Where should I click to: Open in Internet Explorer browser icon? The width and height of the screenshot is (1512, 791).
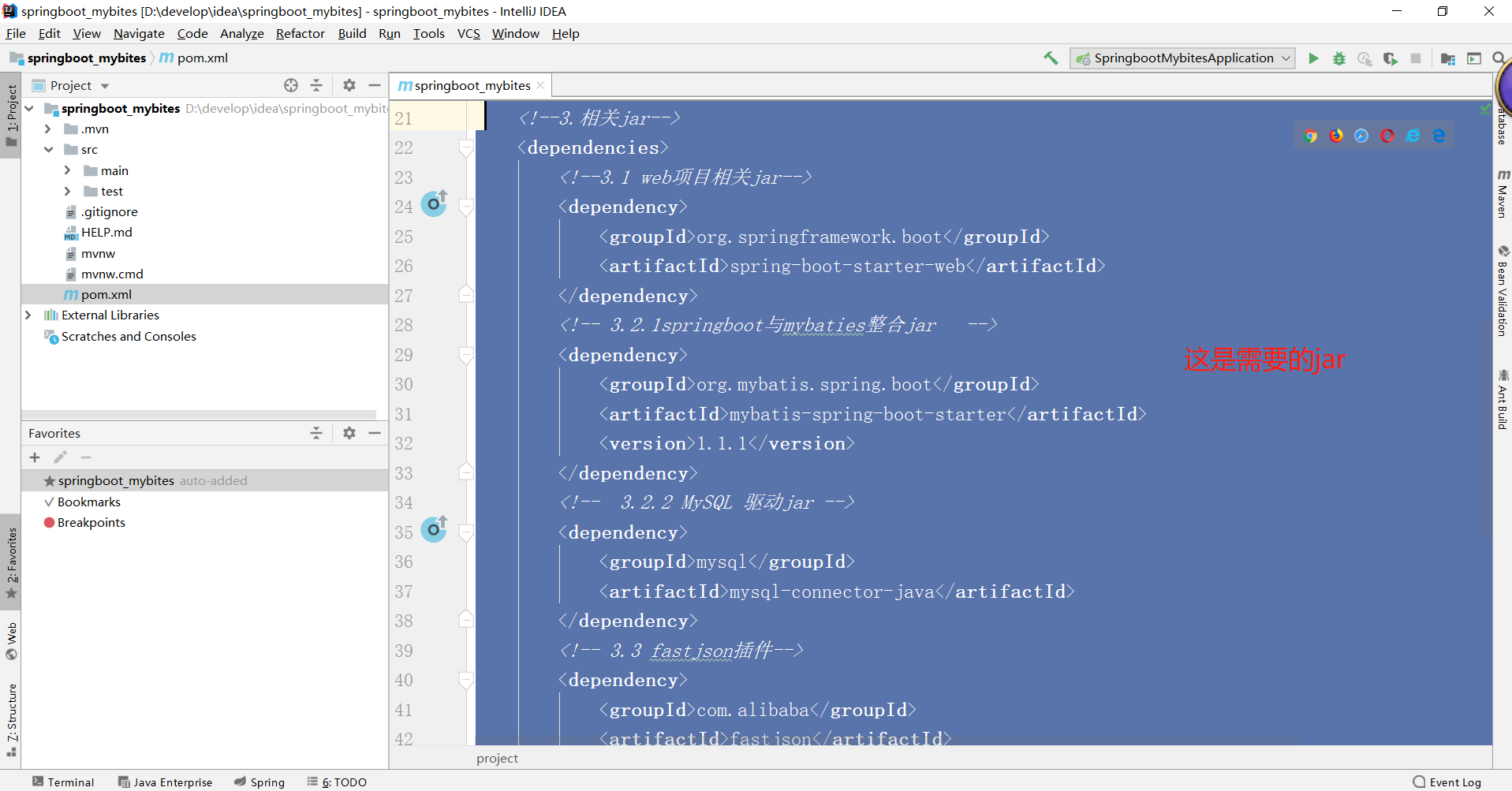(x=1413, y=136)
